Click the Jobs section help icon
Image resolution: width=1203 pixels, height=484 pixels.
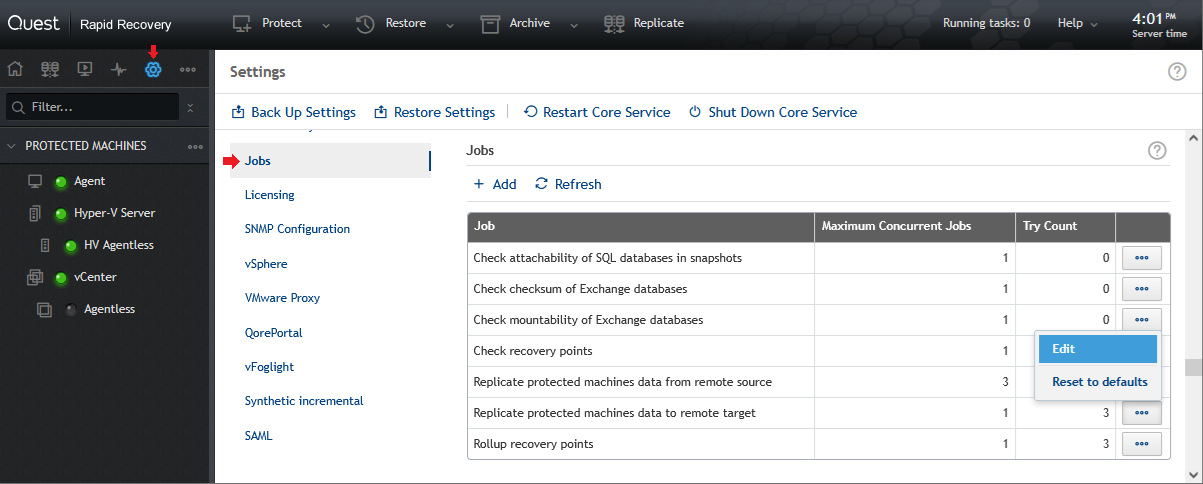tap(1157, 151)
